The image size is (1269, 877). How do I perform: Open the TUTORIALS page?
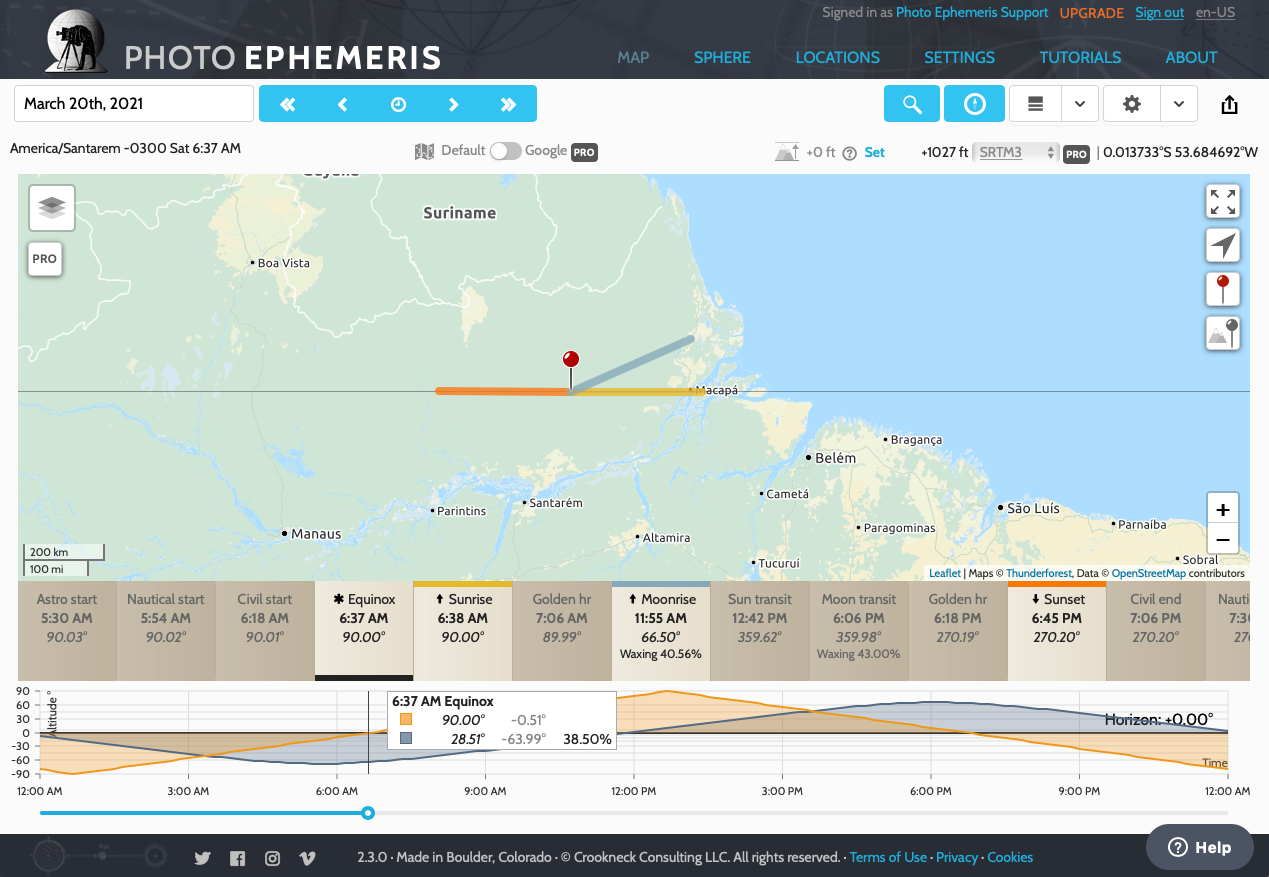(1080, 57)
